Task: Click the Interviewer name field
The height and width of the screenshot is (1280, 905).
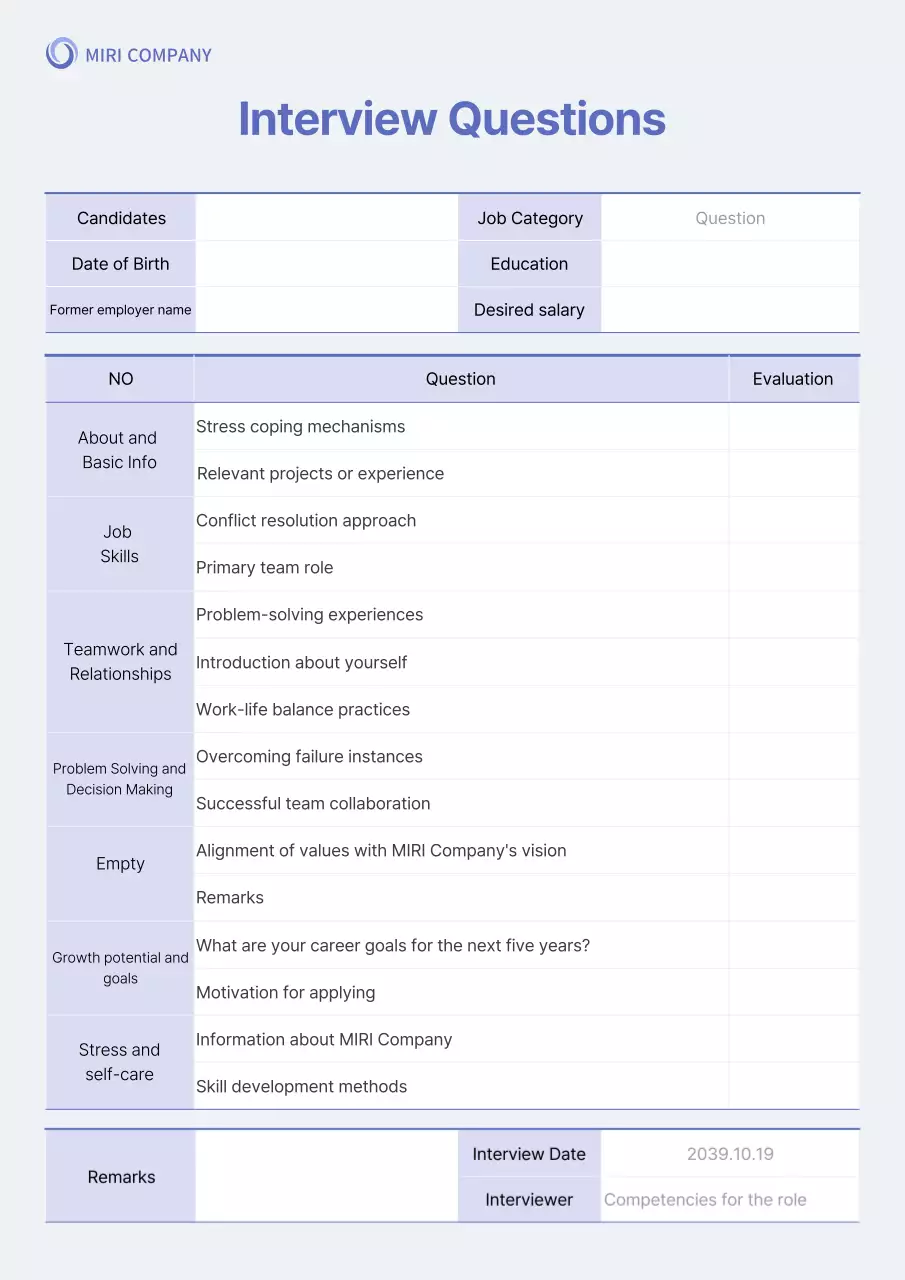Action: tap(730, 1200)
